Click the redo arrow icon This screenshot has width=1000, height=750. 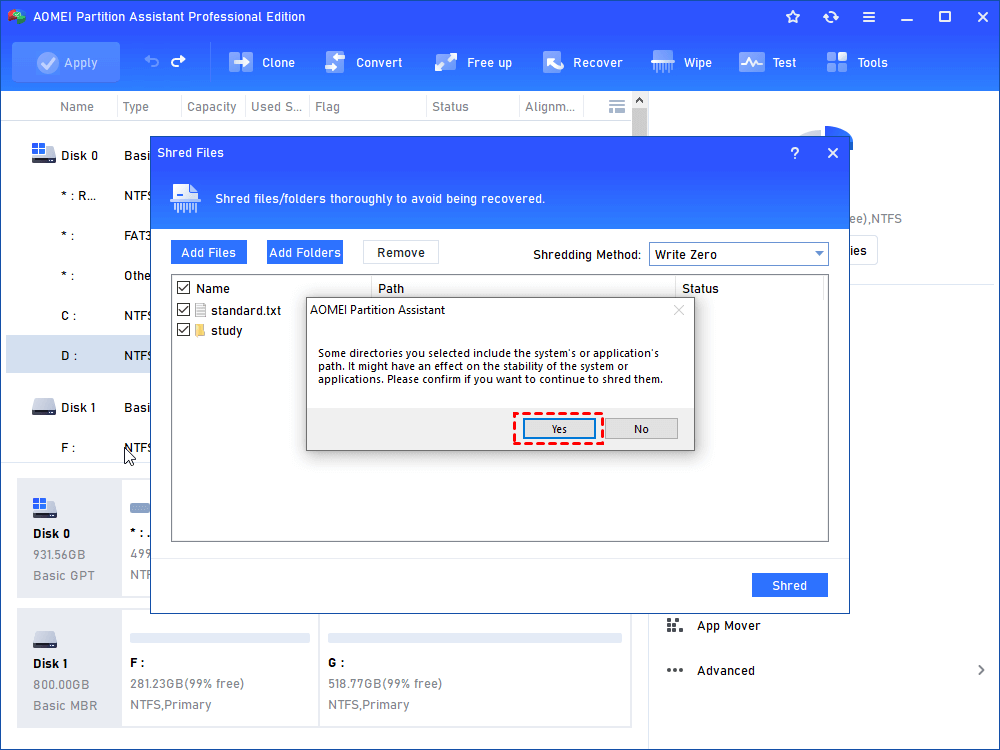click(x=178, y=62)
